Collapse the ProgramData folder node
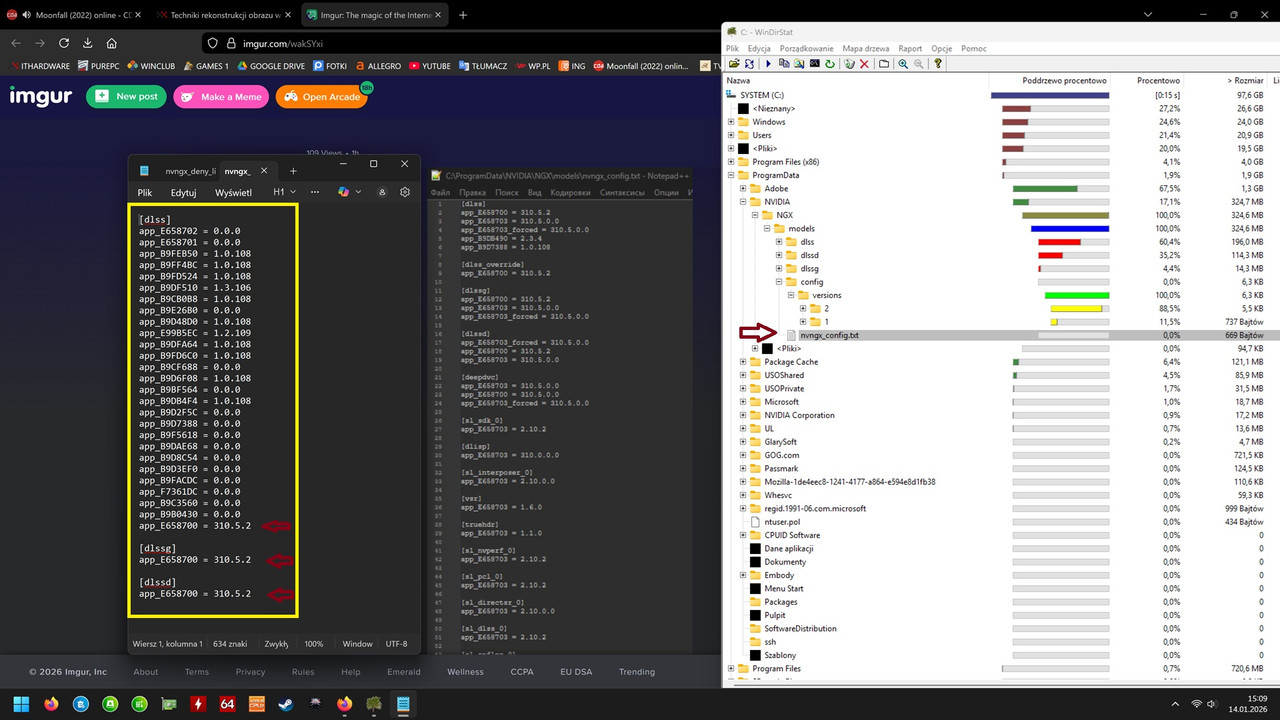The image size is (1280, 720). pyautogui.click(x=731, y=175)
